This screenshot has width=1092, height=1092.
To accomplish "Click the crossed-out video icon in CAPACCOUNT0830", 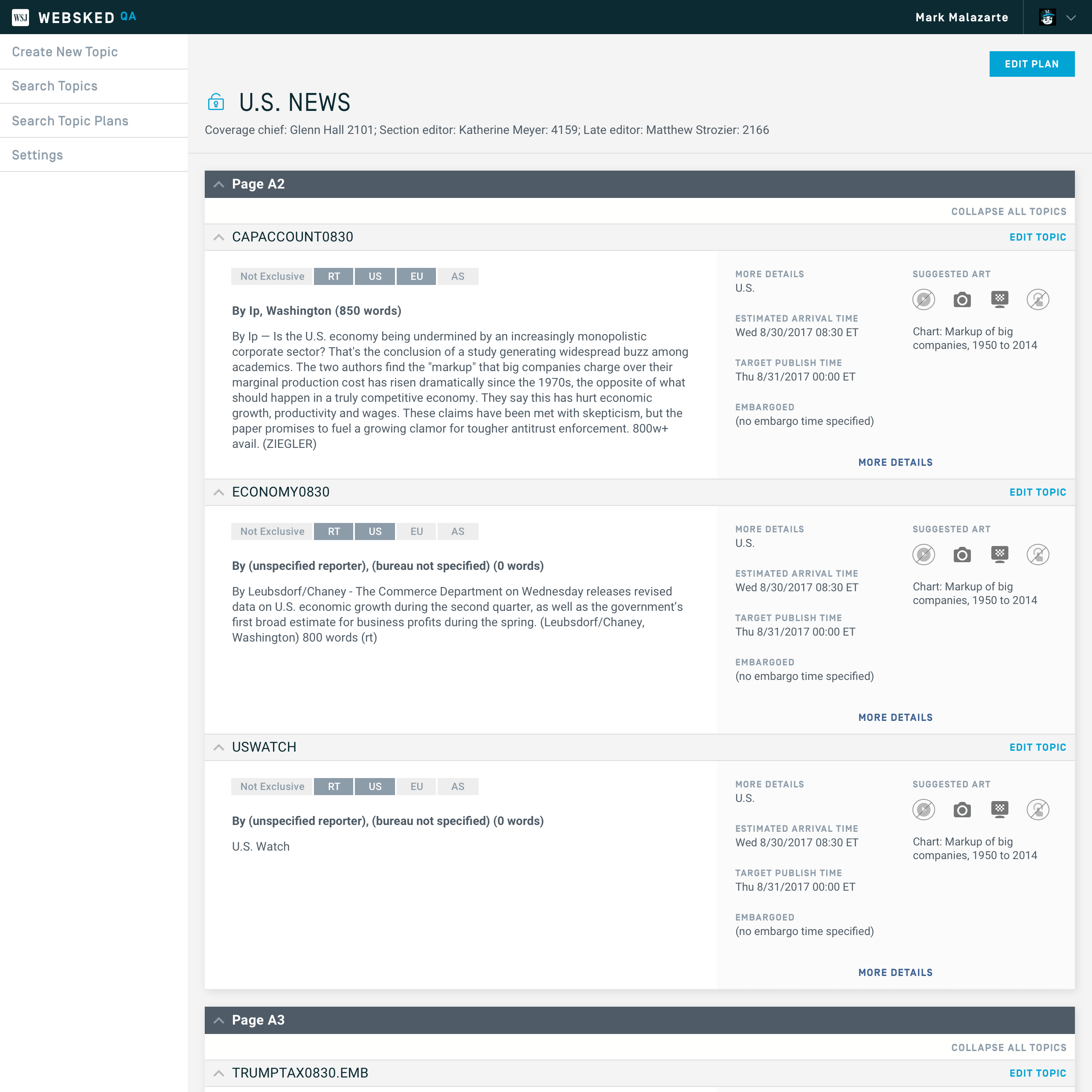I will [x=923, y=299].
